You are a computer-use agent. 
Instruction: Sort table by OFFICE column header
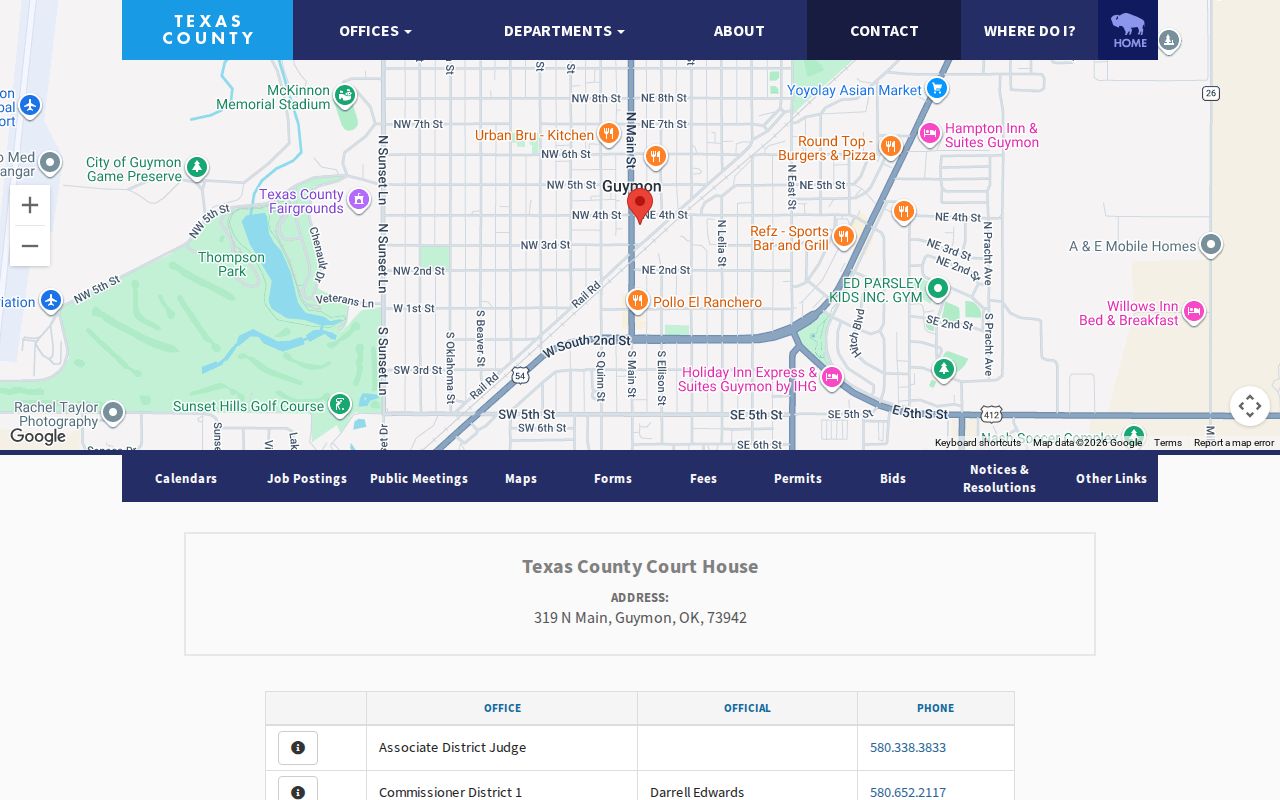tap(502, 708)
